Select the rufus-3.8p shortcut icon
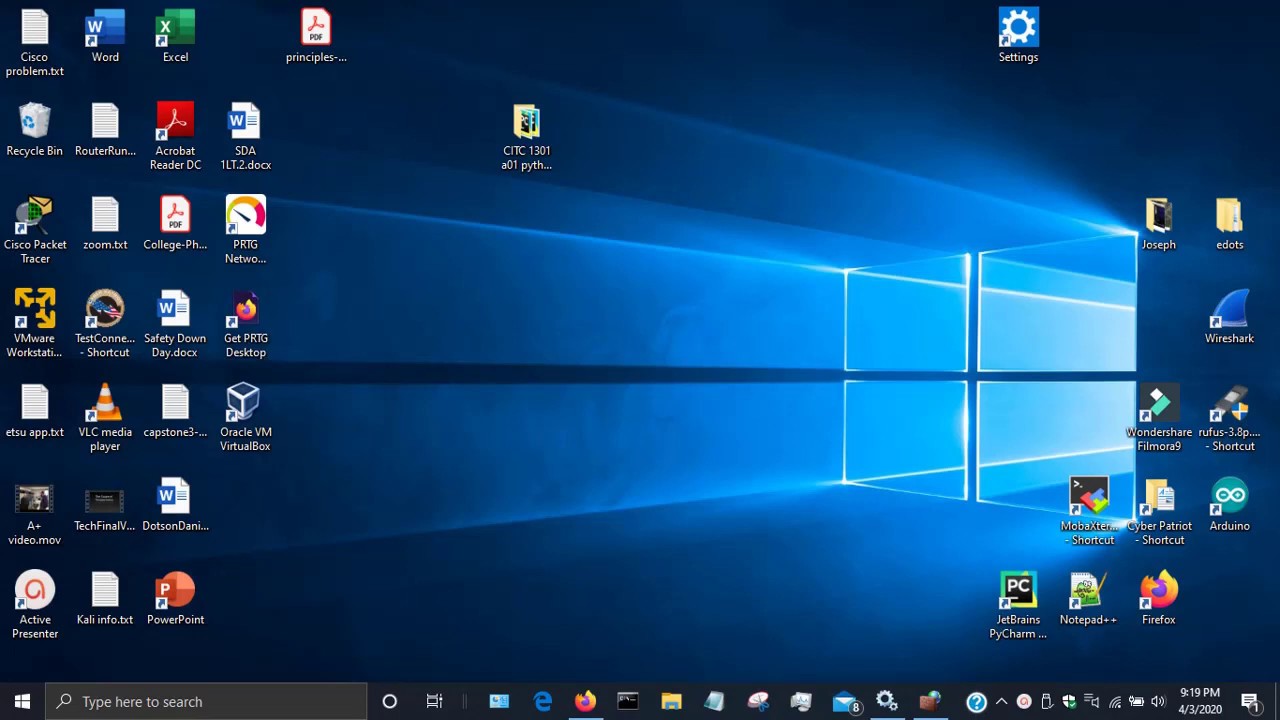The image size is (1280, 720). (x=1229, y=419)
